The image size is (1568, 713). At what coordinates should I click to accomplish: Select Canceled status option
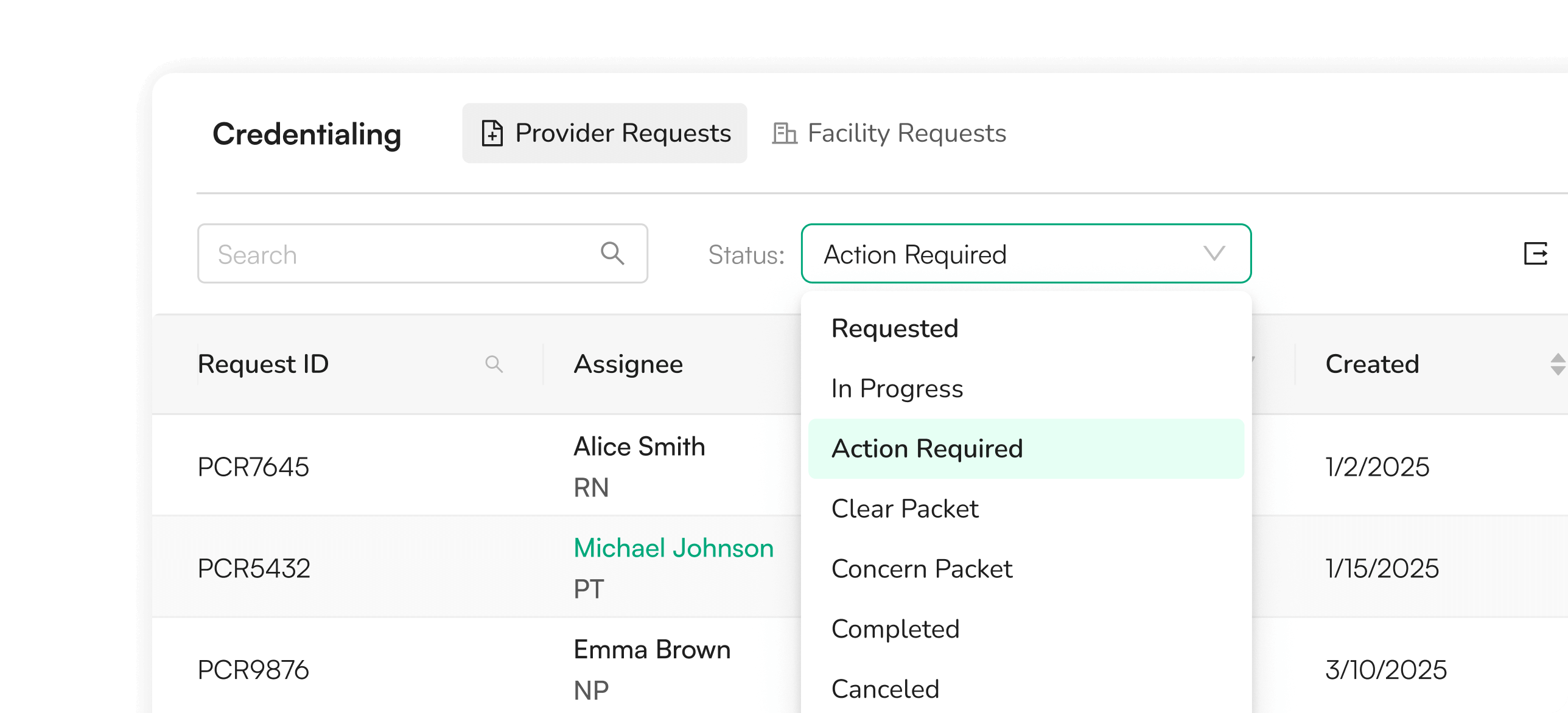(1026, 689)
